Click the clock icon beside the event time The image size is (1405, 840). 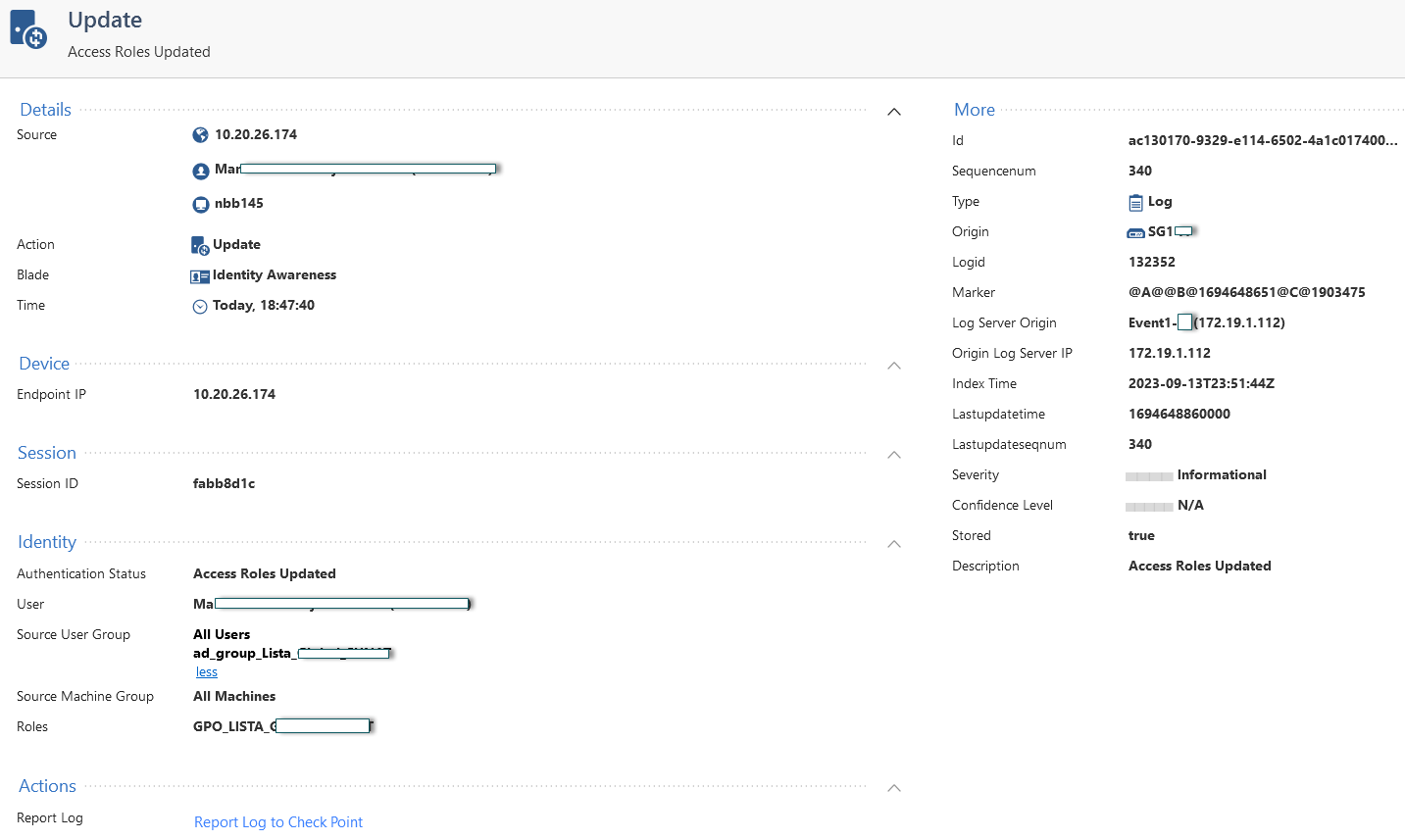click(200, 305)
